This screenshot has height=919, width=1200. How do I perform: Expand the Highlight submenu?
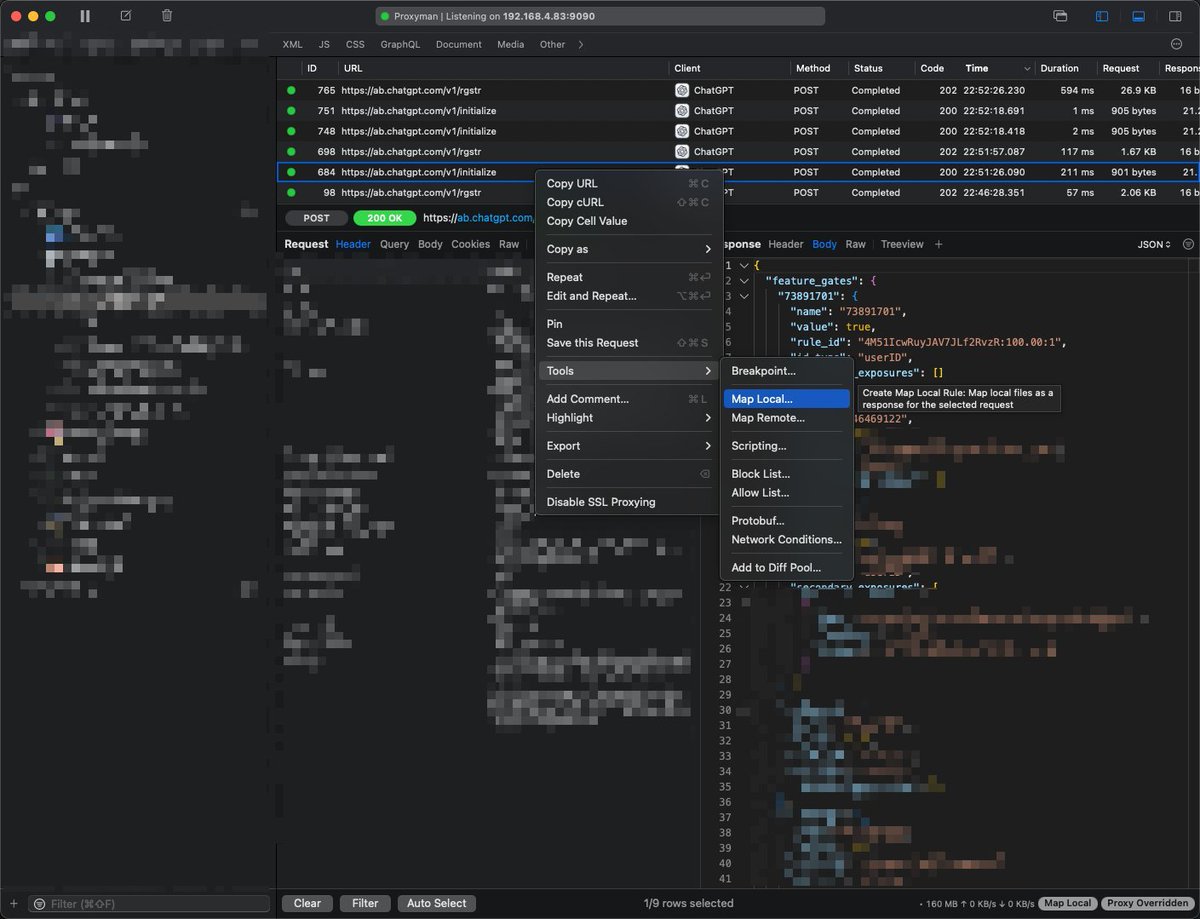[x=628, y=418]
